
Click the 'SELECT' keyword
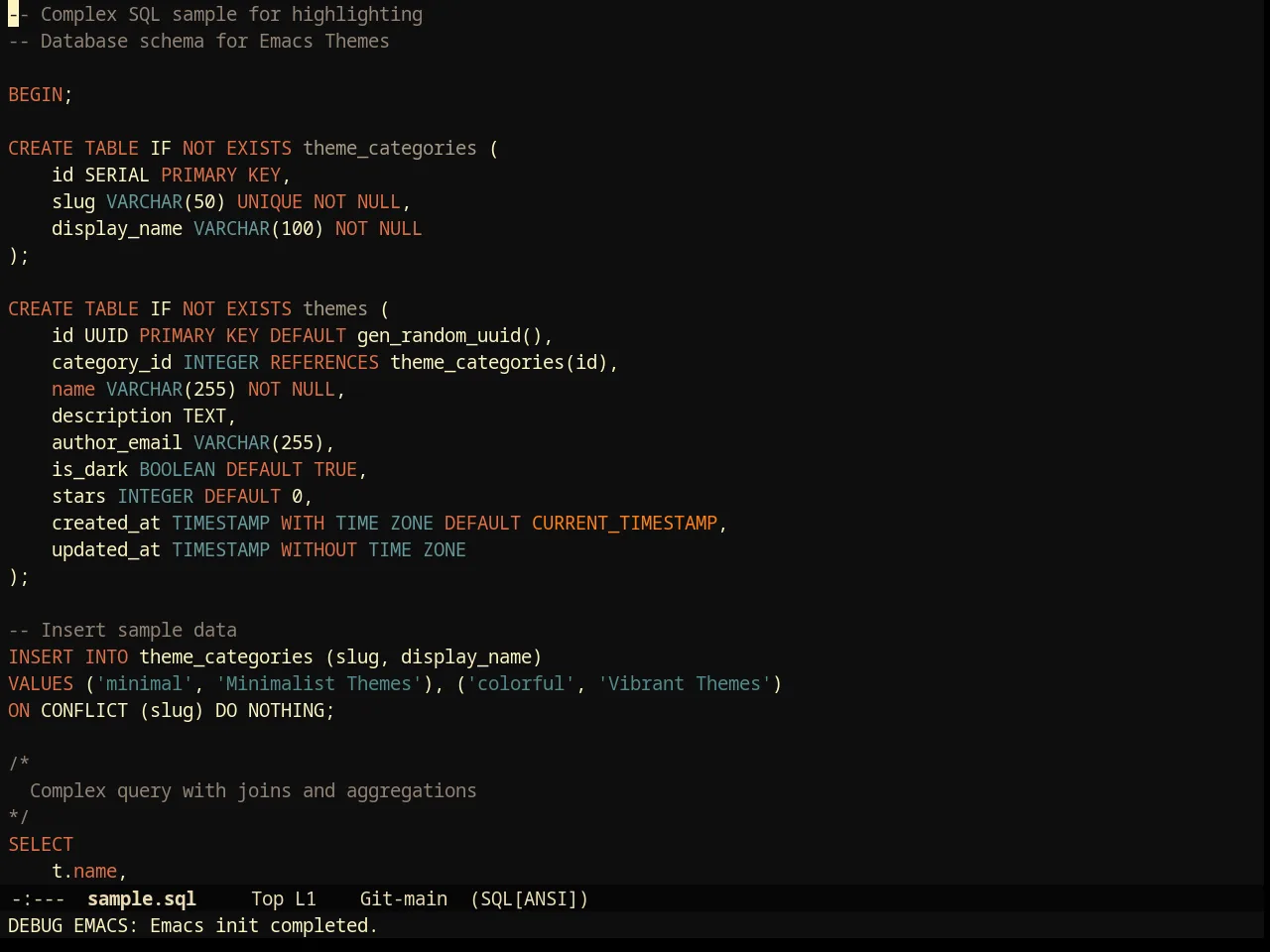coord(41,844)
